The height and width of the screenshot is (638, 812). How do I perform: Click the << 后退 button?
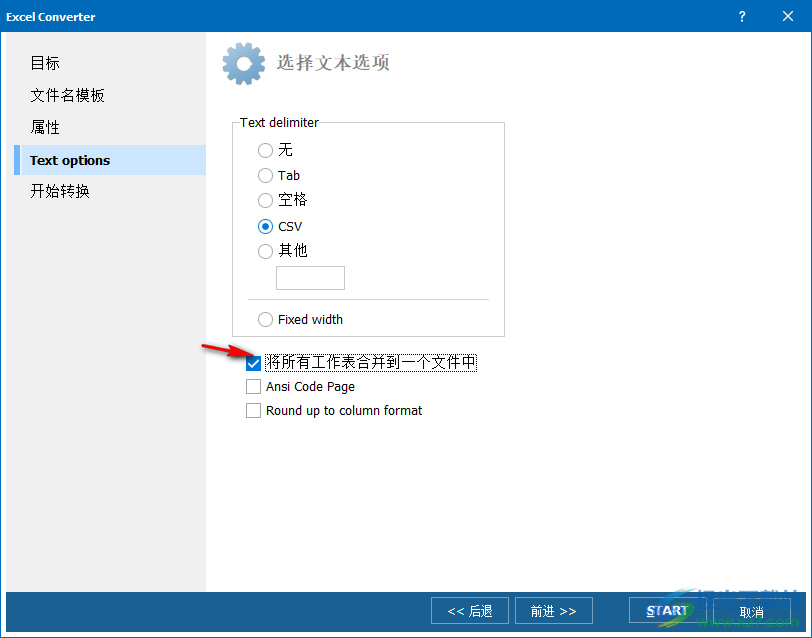tap(470, 611)
